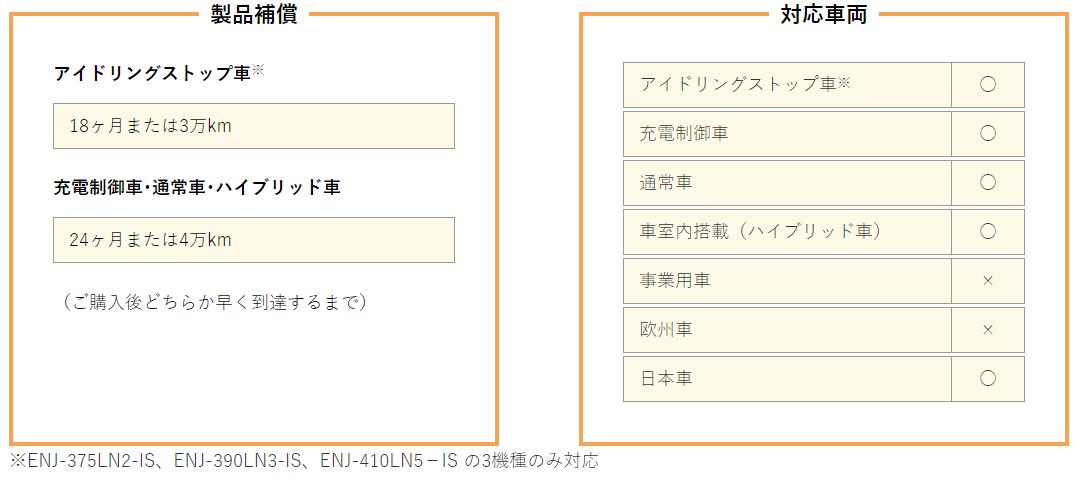Screen dimensions: 1080x480
Task: Click the 24ヶ月または4万km warranty box
Action: tap(253, 240)
